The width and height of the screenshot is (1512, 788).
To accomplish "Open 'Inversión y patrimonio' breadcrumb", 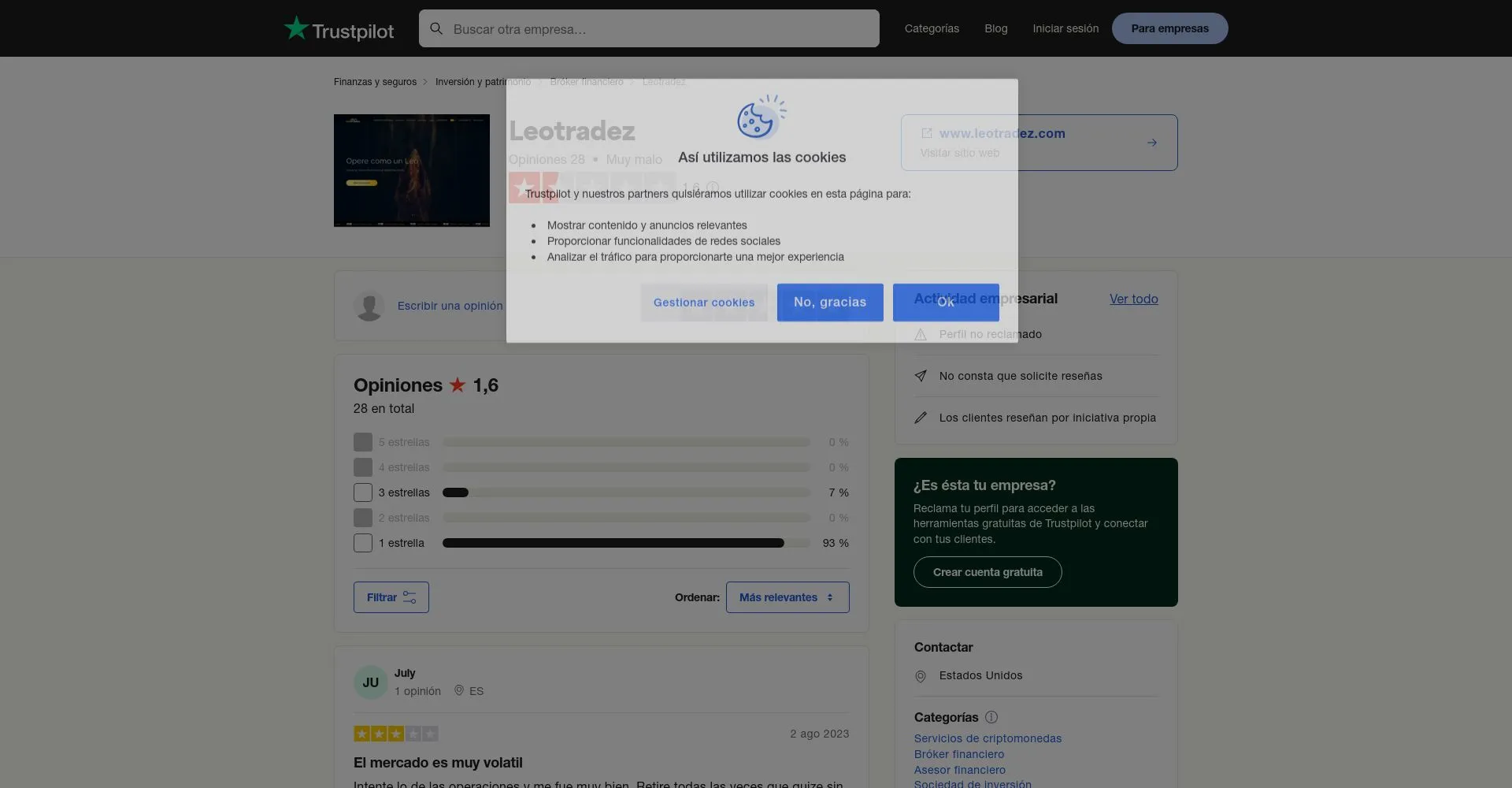I will point(483,82).
